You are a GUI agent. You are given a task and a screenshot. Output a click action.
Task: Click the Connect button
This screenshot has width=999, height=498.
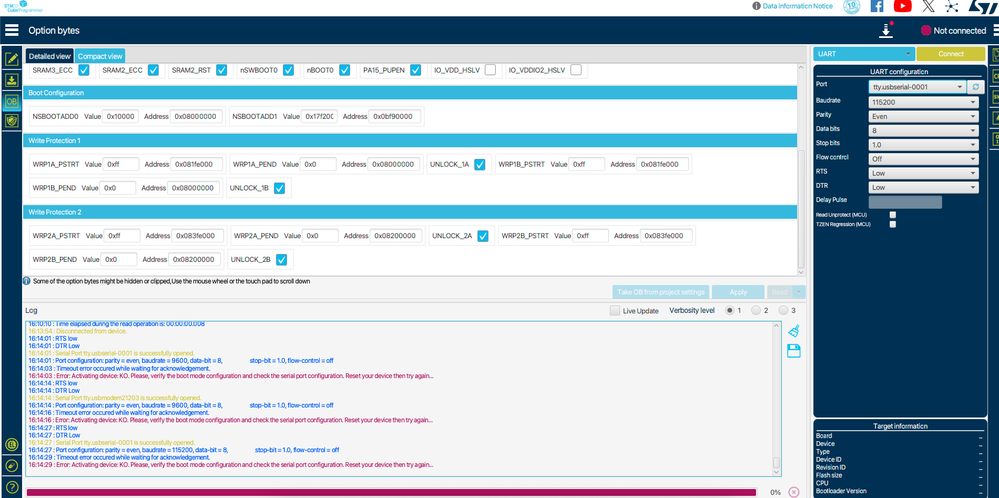951,54
